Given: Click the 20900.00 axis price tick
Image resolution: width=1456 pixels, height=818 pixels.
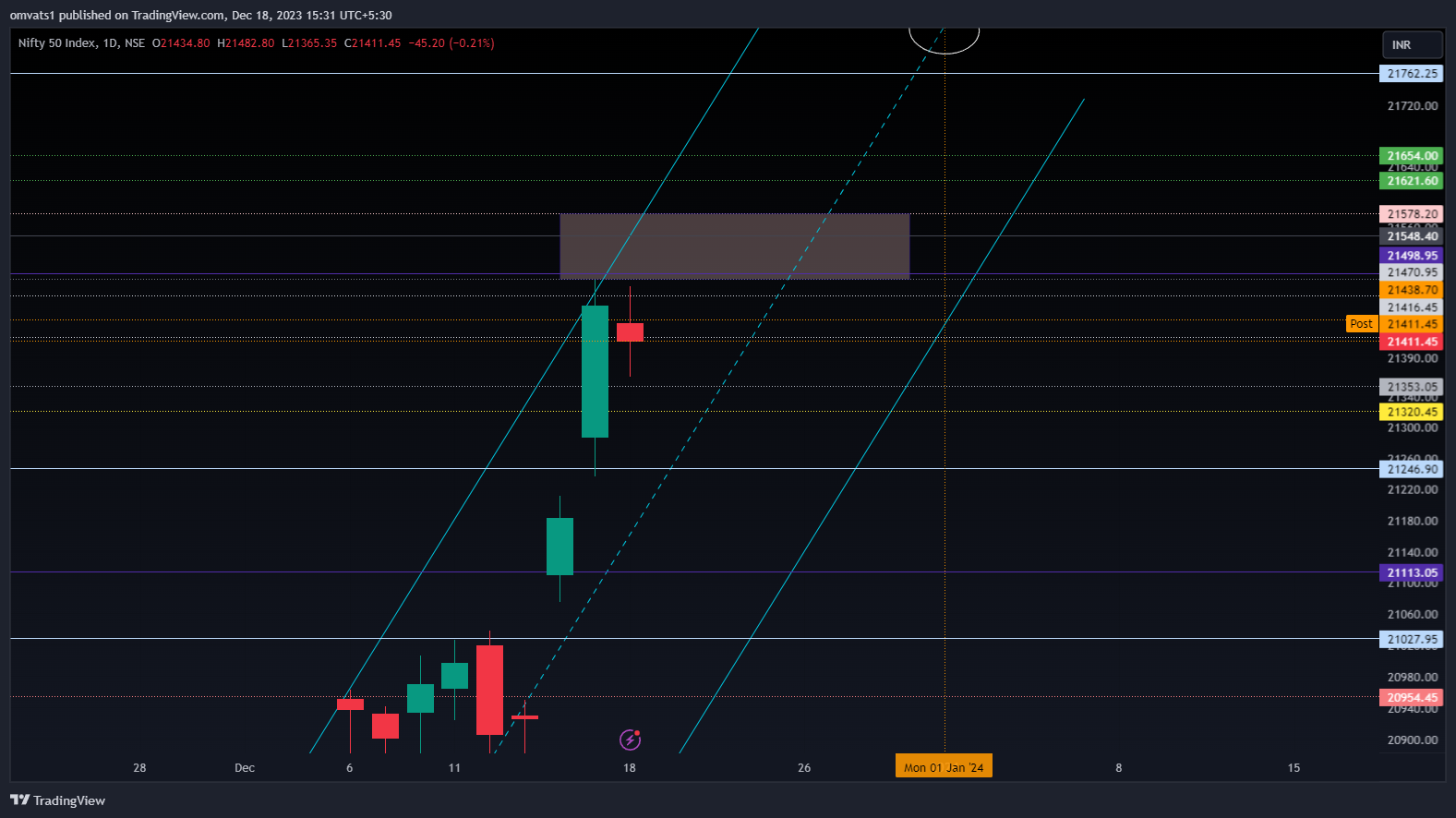Looking at the screenshot, I should pos(1413,740).
